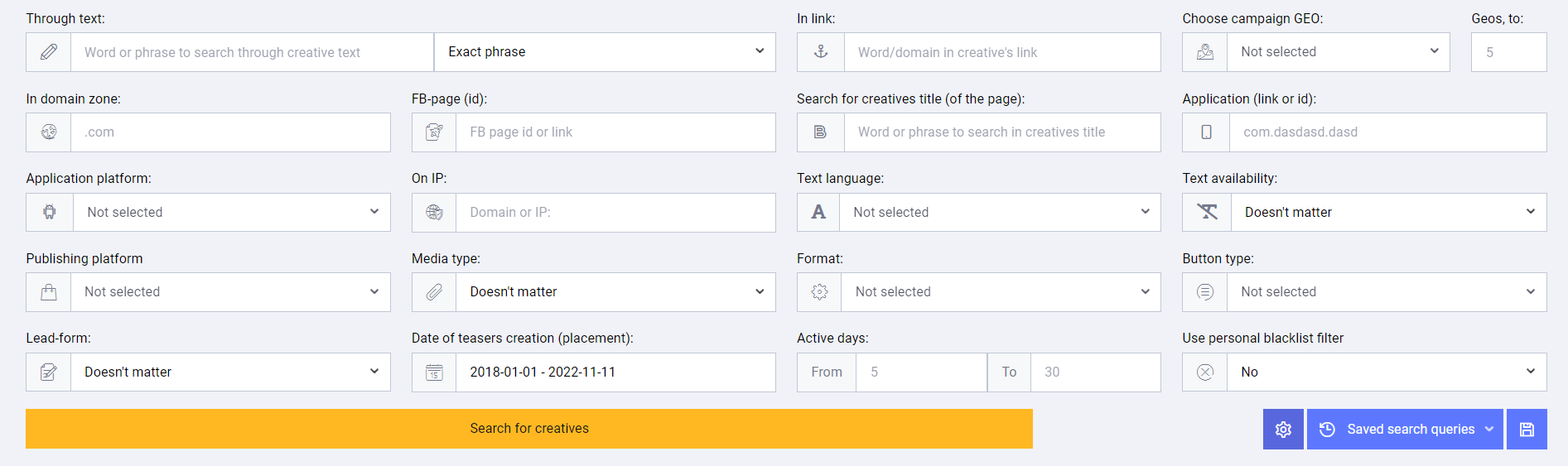This screenshot has height=466, width=1568.
Task: Focus the creatives title search field
Action: click(1002, 132)
